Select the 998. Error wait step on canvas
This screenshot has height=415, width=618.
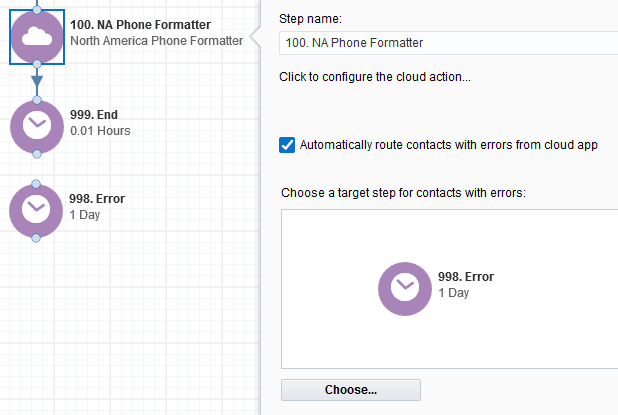point(36,211)
